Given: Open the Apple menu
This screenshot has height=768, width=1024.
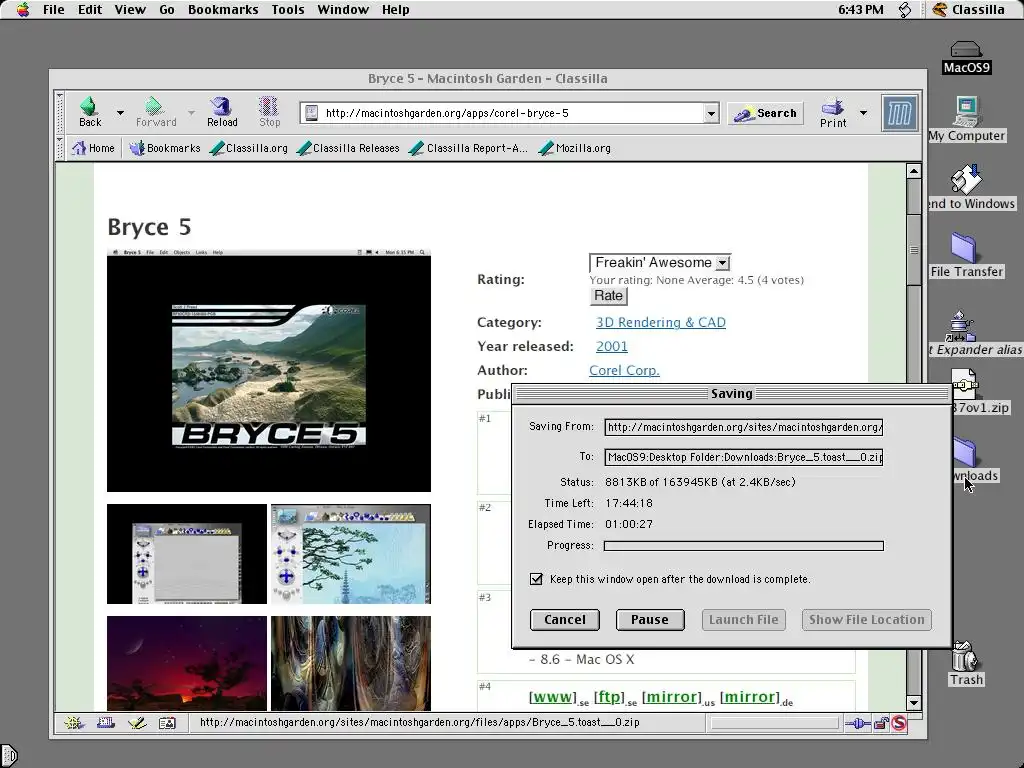Looking at the screenshot, I should [x=23, y=10].
